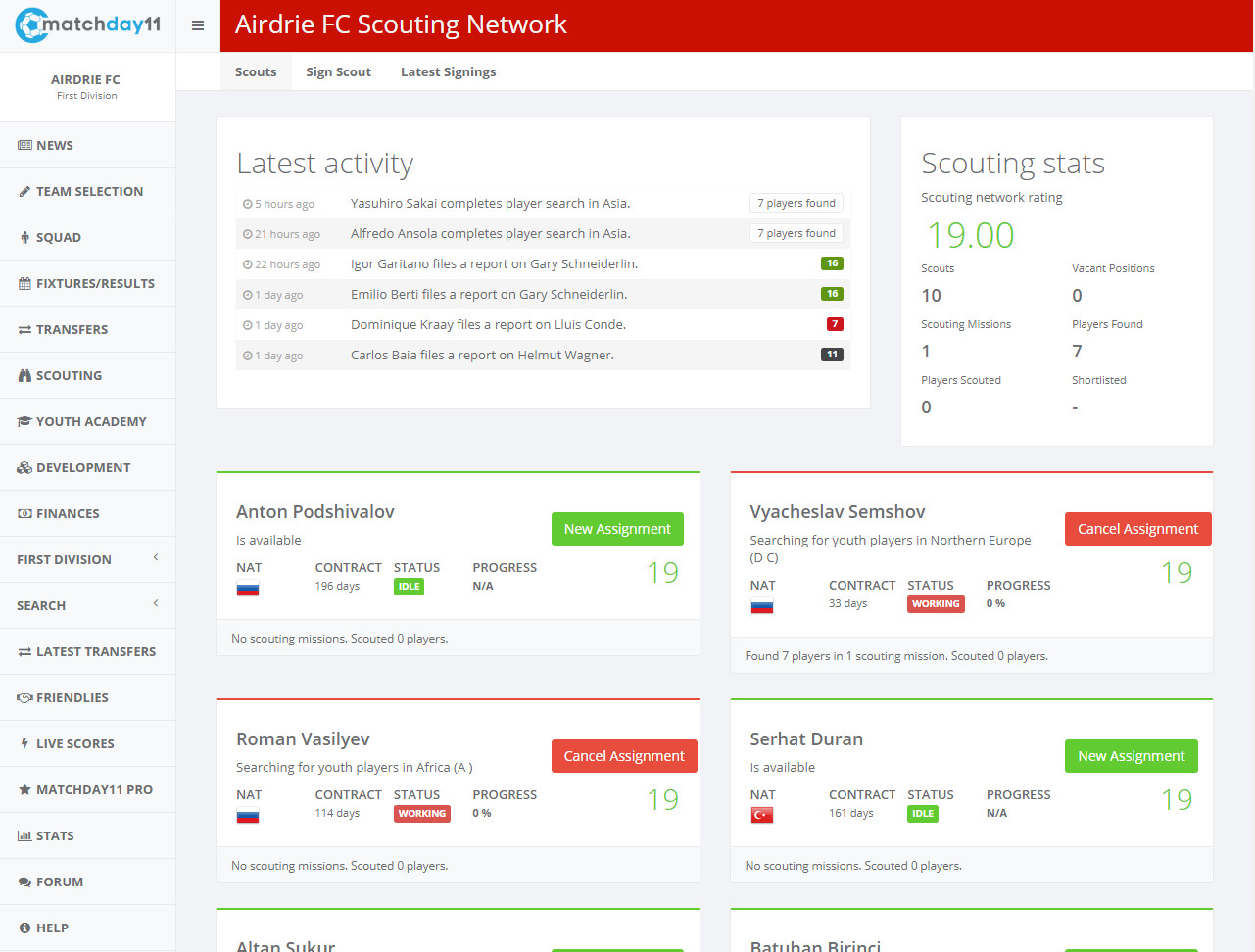Click the Squad person icon

(x=24, y=237)
